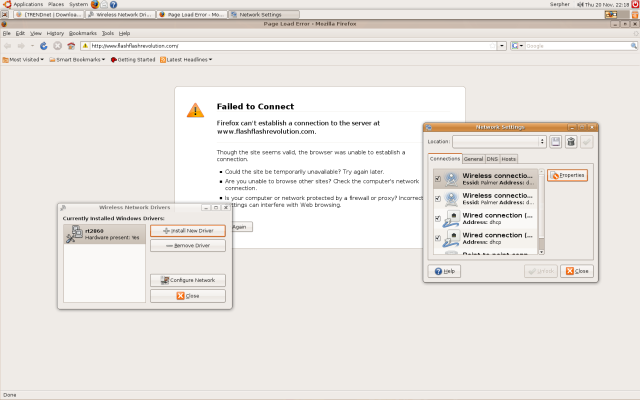
Task: Toggle the second Wired connection checkbox
Action: coord(438,238)
